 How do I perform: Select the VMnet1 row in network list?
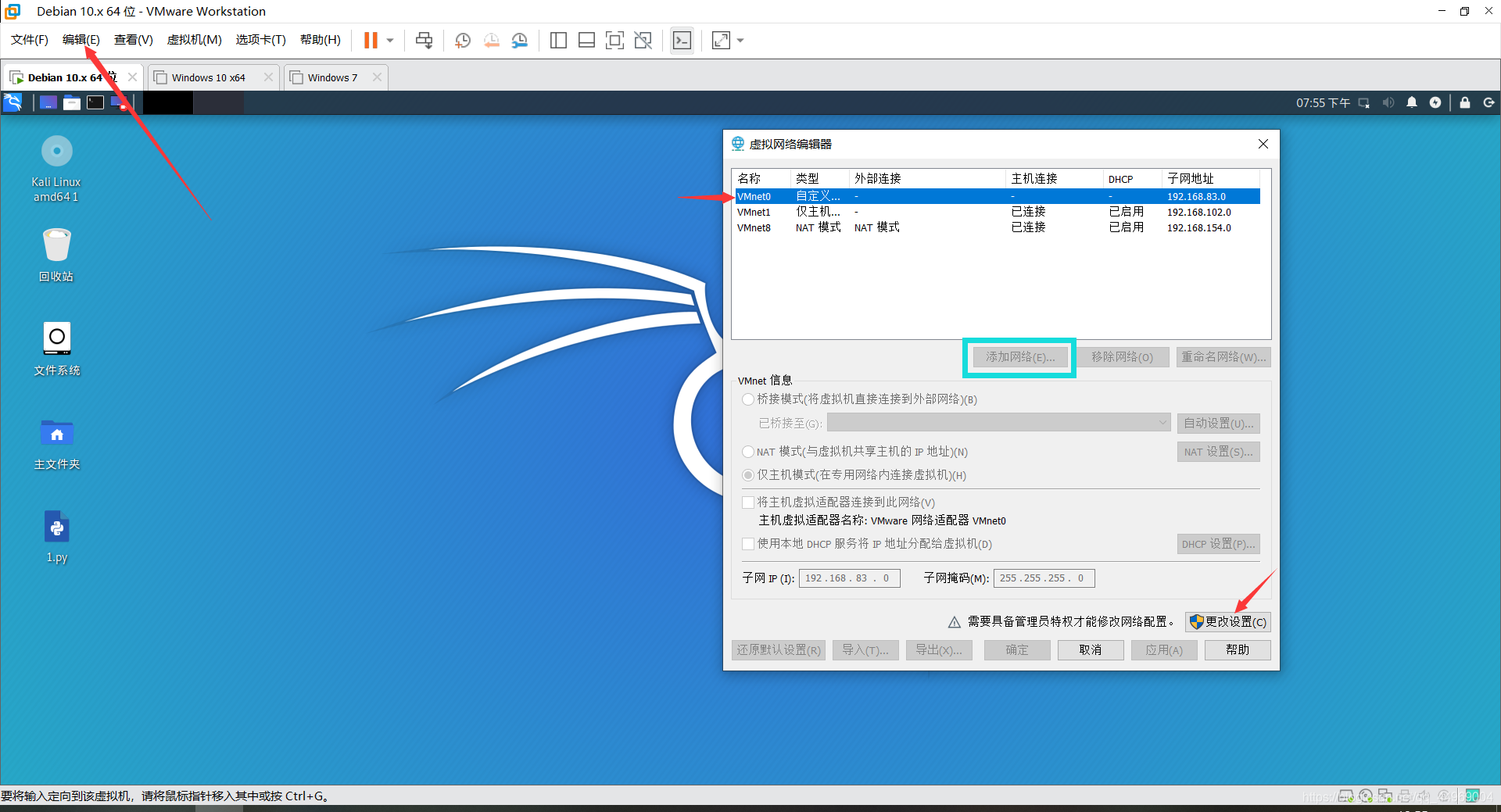997,212
